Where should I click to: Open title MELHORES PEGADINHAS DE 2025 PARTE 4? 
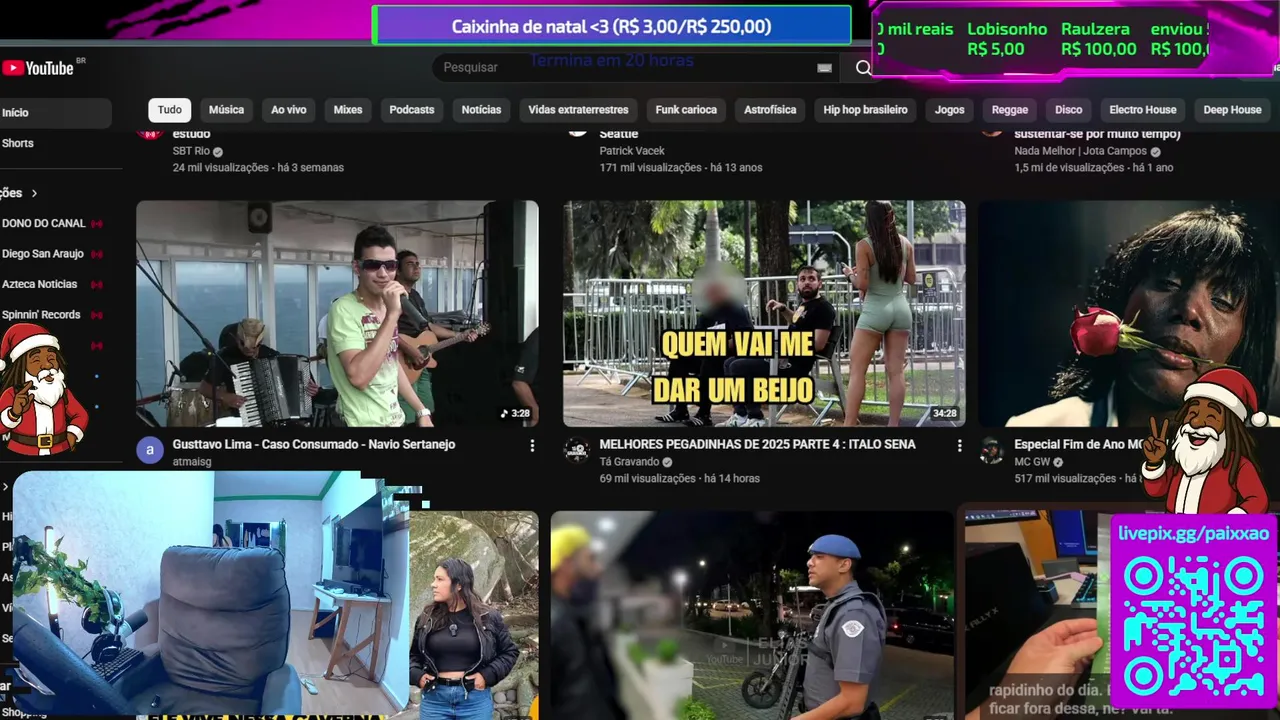tap(757, 444)
